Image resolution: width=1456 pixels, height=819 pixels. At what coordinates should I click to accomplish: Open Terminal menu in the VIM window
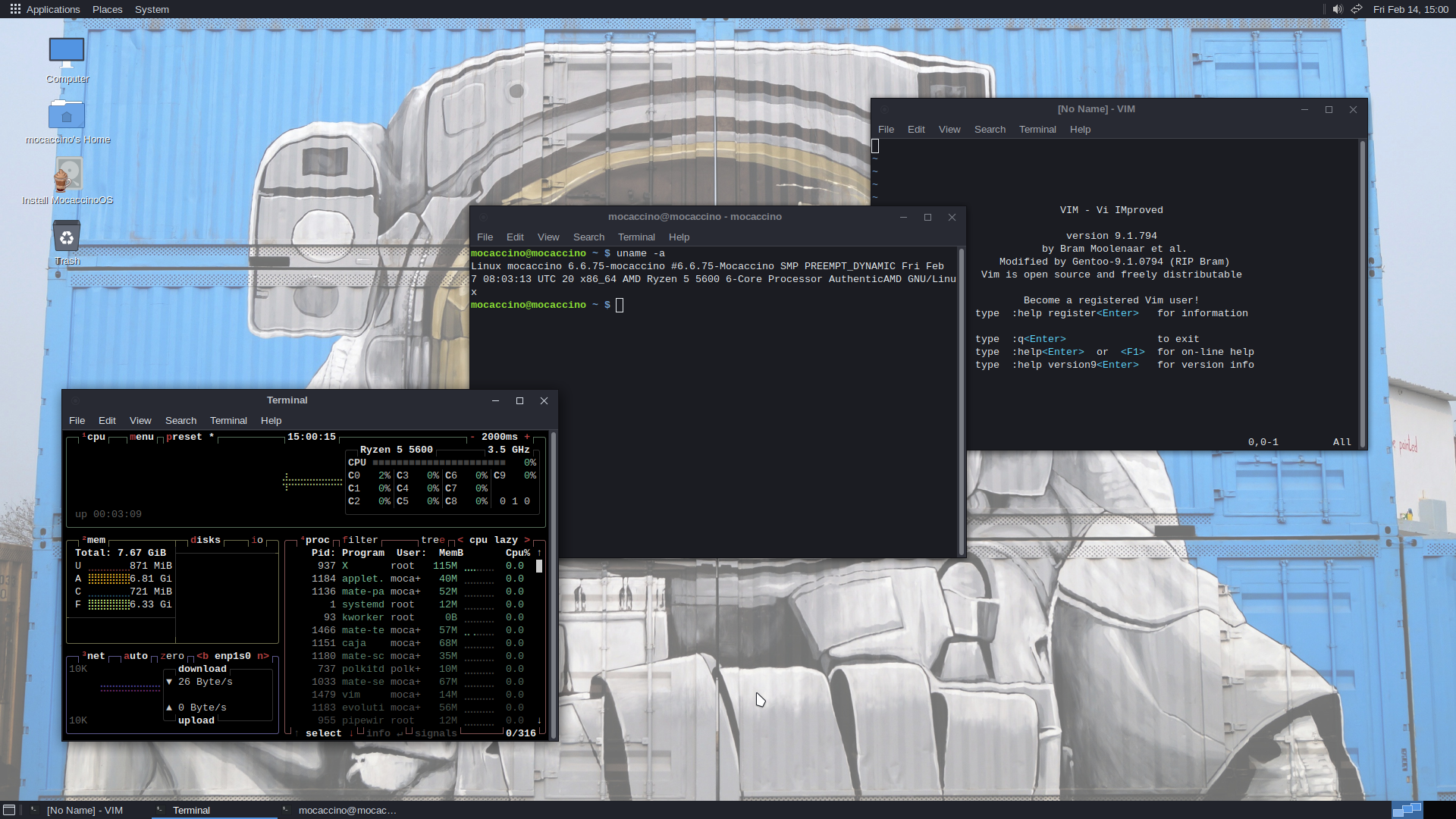click(x=1037, y=130)
